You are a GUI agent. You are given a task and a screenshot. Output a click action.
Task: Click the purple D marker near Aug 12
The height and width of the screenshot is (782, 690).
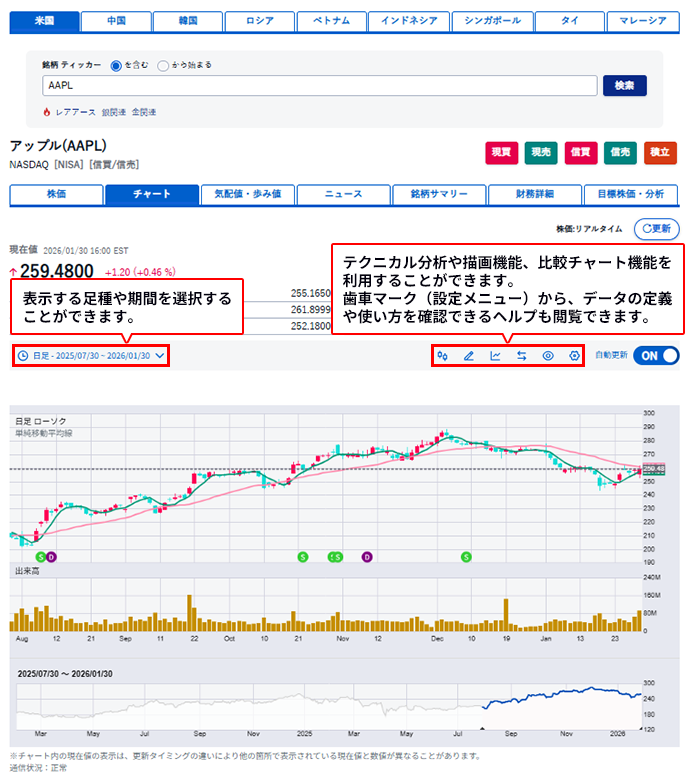click(51, 557)
